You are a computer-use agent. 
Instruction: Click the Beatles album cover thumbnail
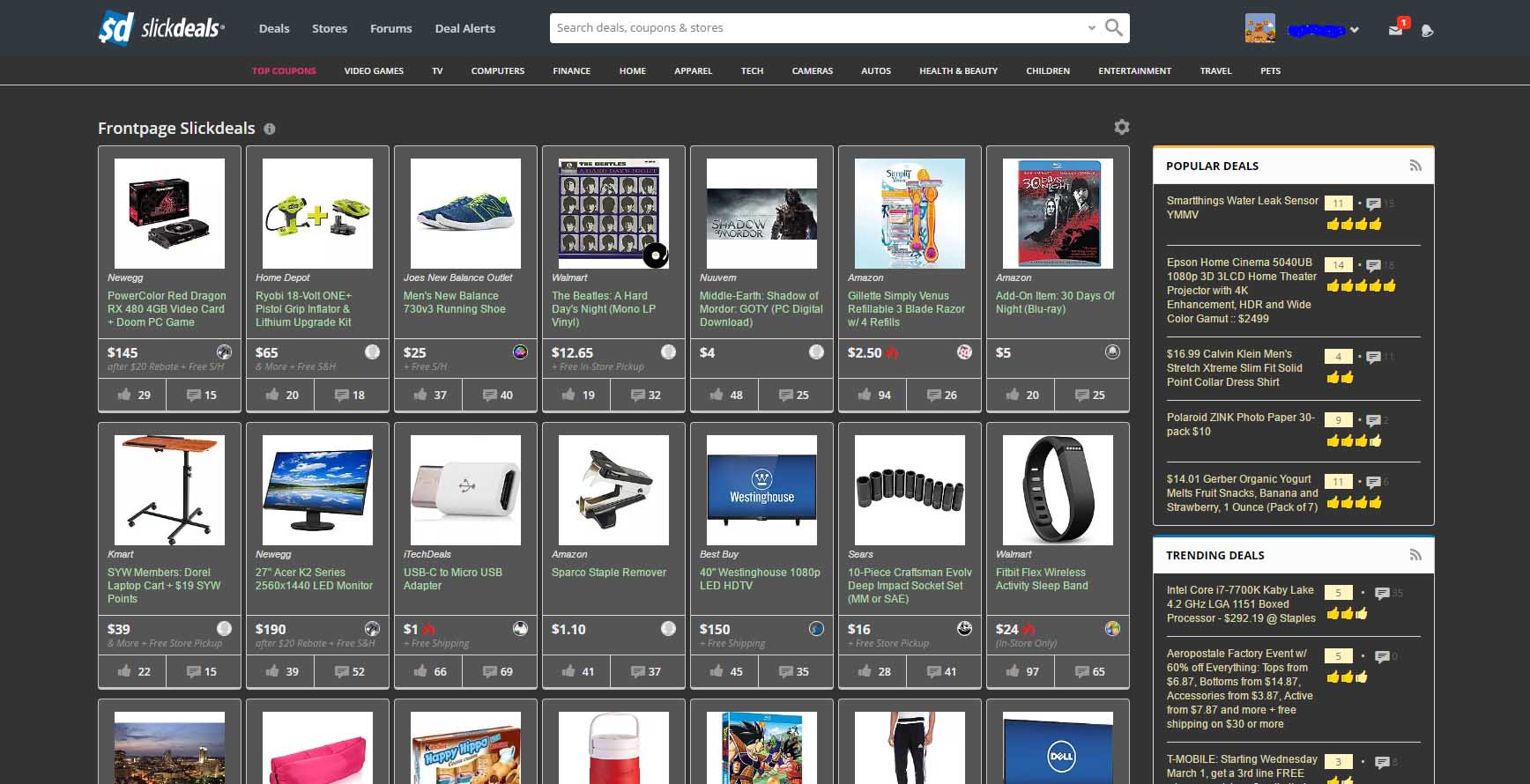(x=613, y=213)
